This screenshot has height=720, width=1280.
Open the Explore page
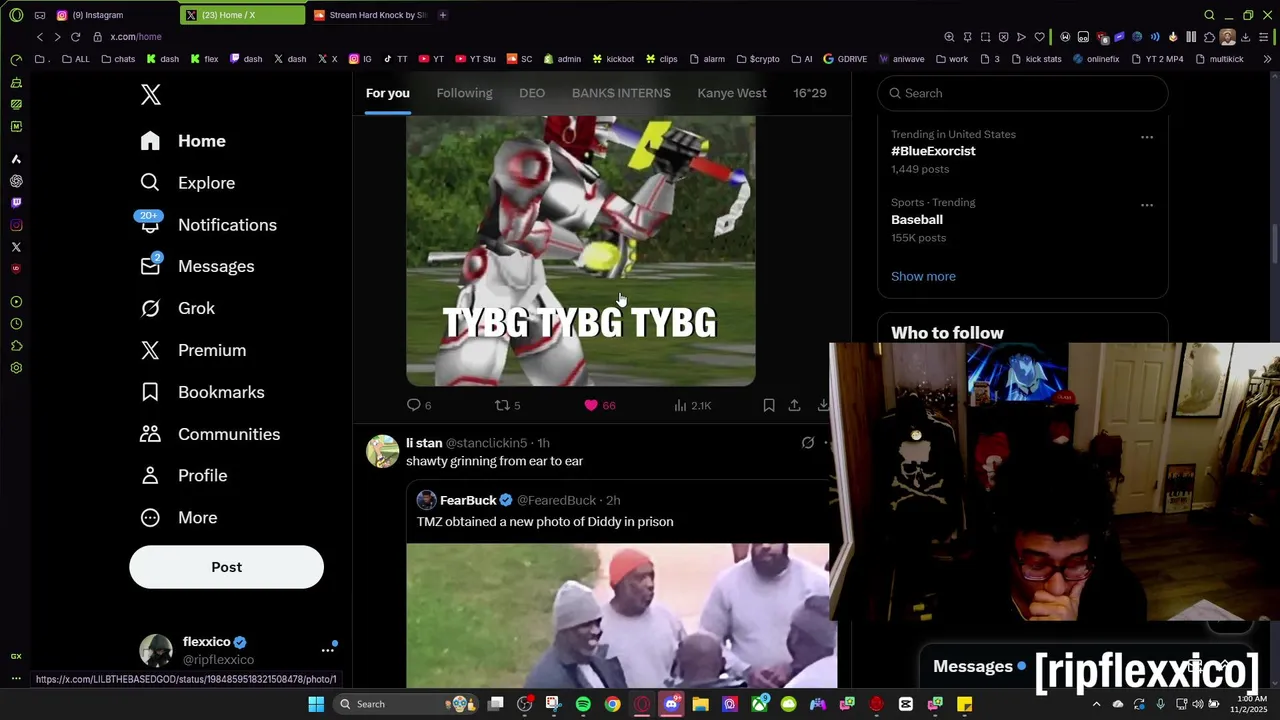pyautogui.click(x=188, y=183)
